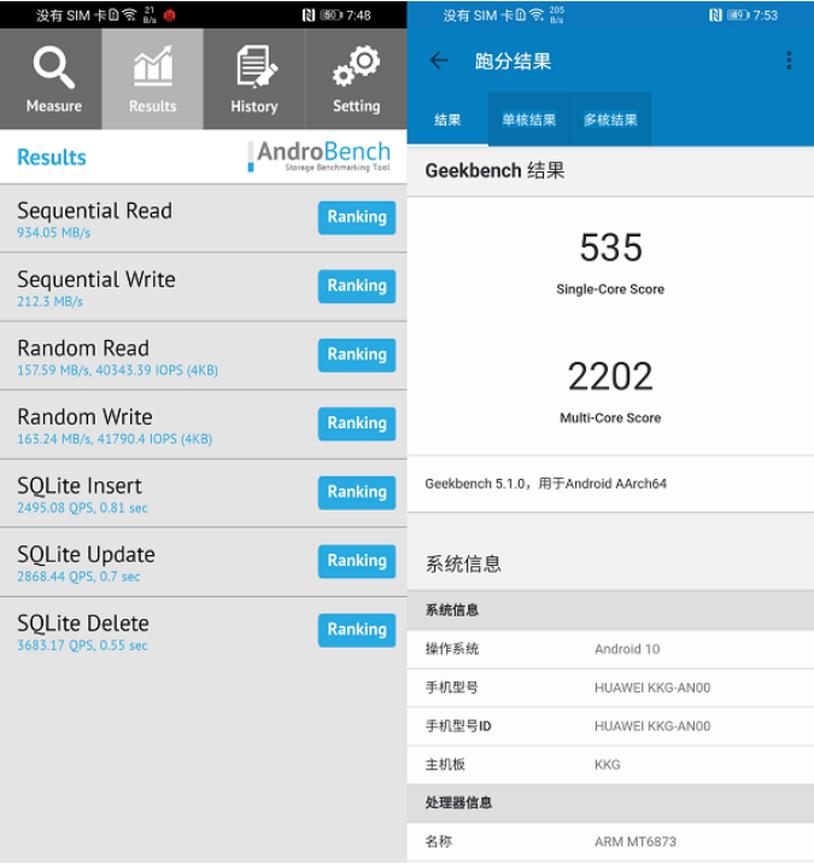814x865 pixels.
Task: Open the Setting tab with gears icon
Action: (x=356, y=79)
